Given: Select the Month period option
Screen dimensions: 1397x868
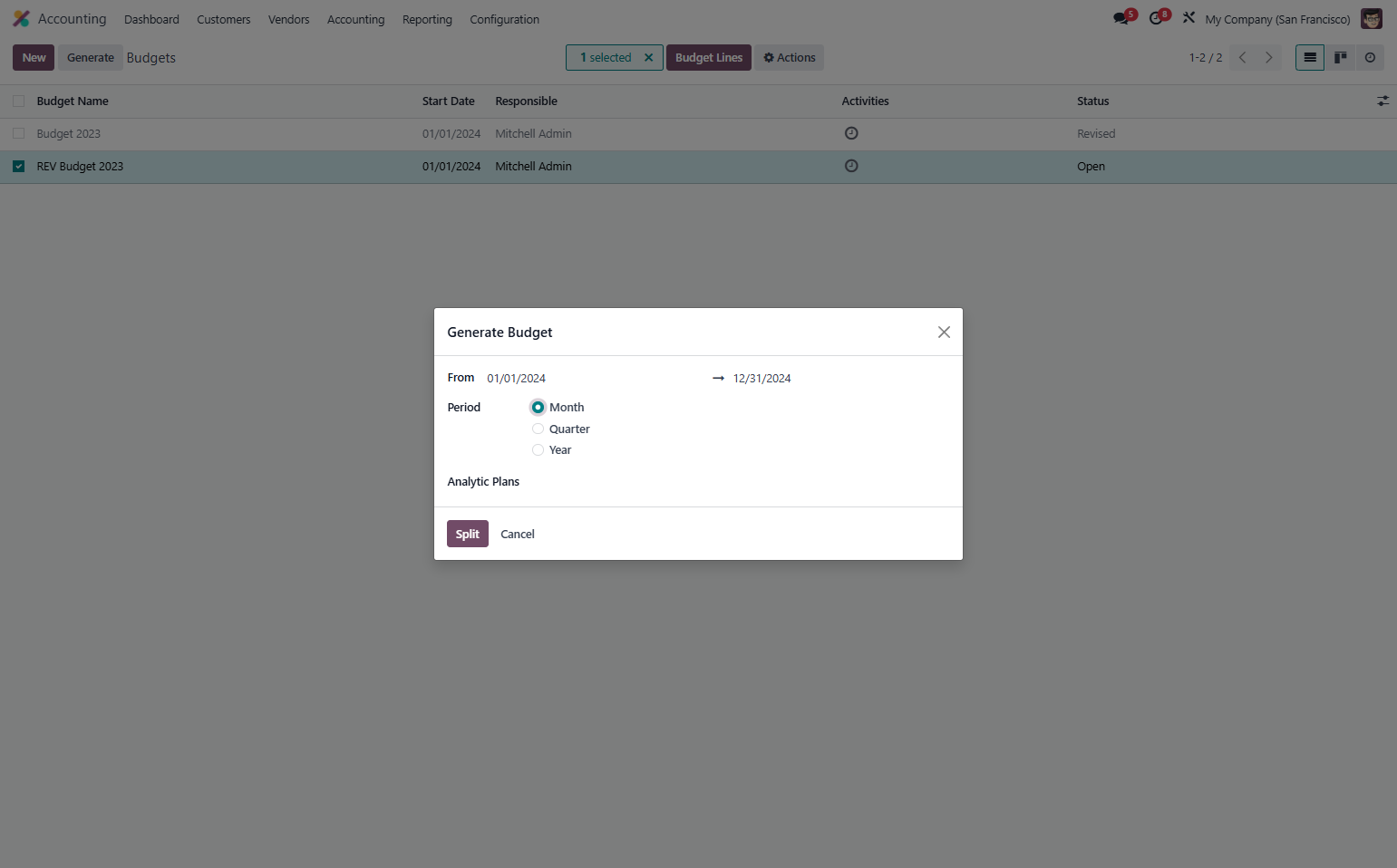Looking at the screenshot, I should (x=538, y=407).
